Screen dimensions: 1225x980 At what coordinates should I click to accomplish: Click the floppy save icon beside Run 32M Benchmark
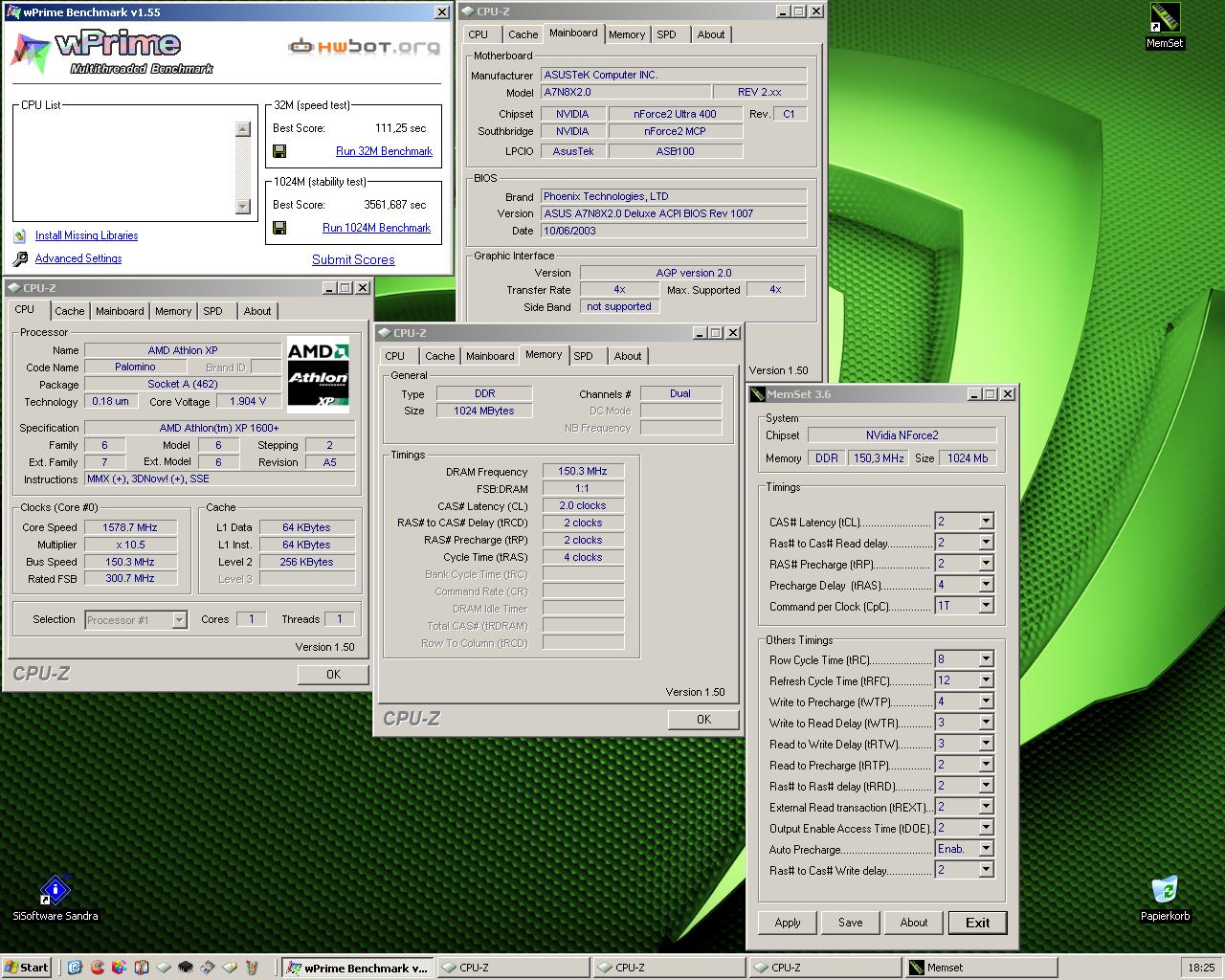pyautogui.click(x=279, y=151)
